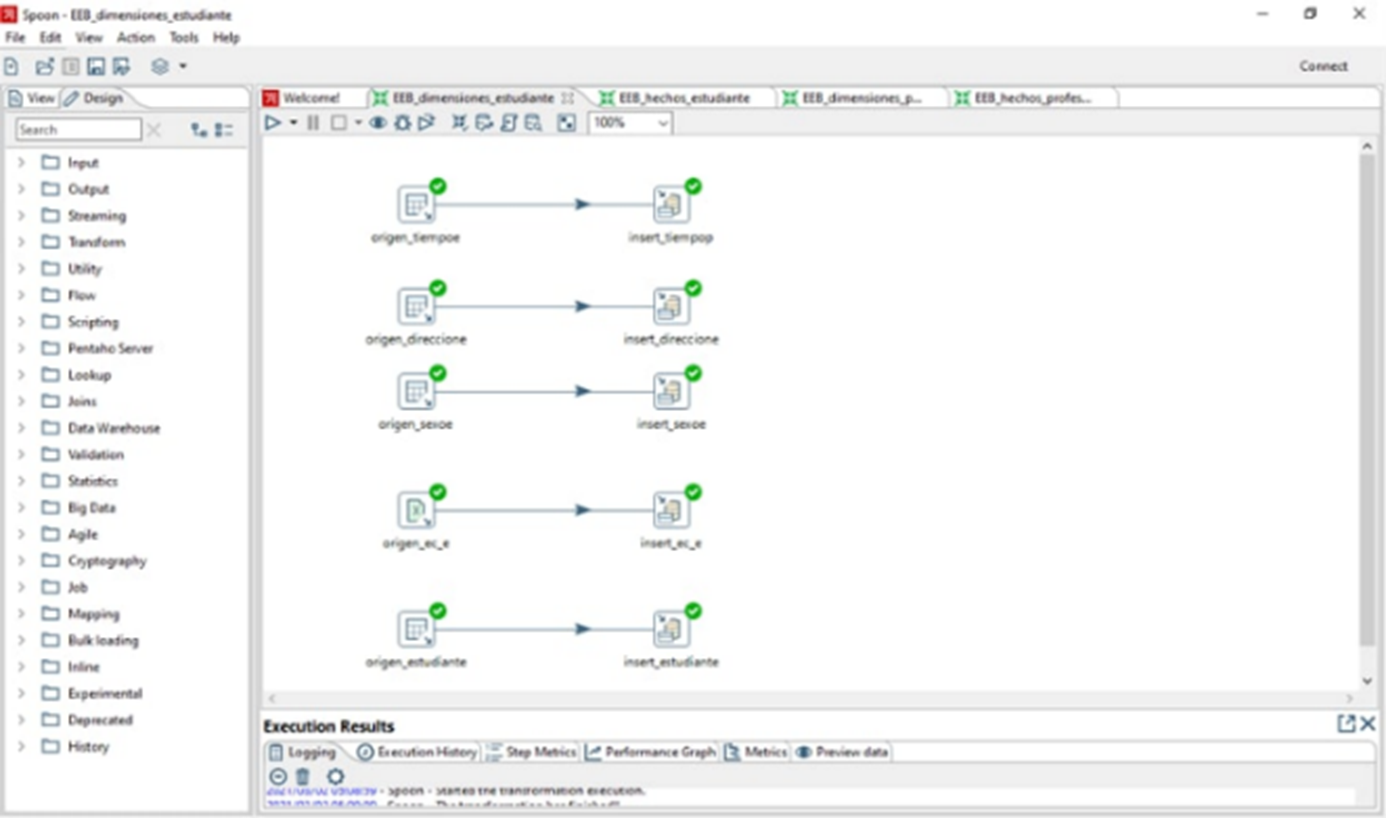The height and width of the screenshot is (818, 1386).
Task: Click the Verify transformation icon
Action: click(x=460, y=122)
